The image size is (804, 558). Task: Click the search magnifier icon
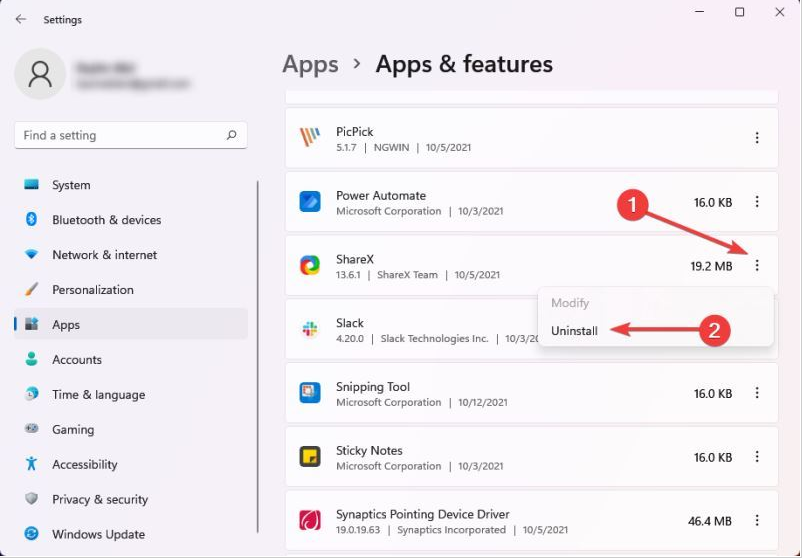point(232,135)
